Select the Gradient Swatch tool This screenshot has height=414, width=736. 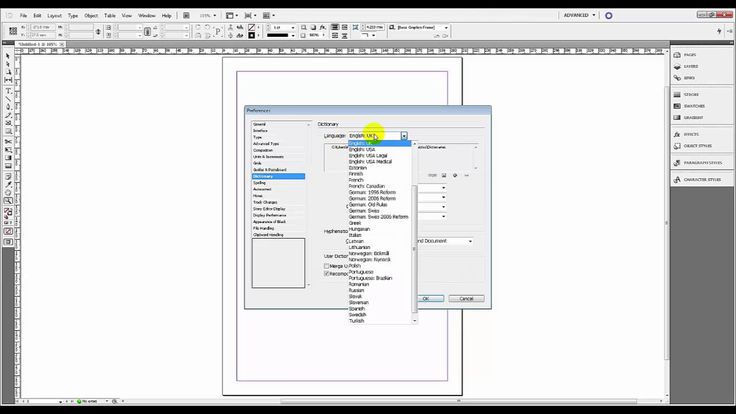pyautogui.click(x=8, y=158)
